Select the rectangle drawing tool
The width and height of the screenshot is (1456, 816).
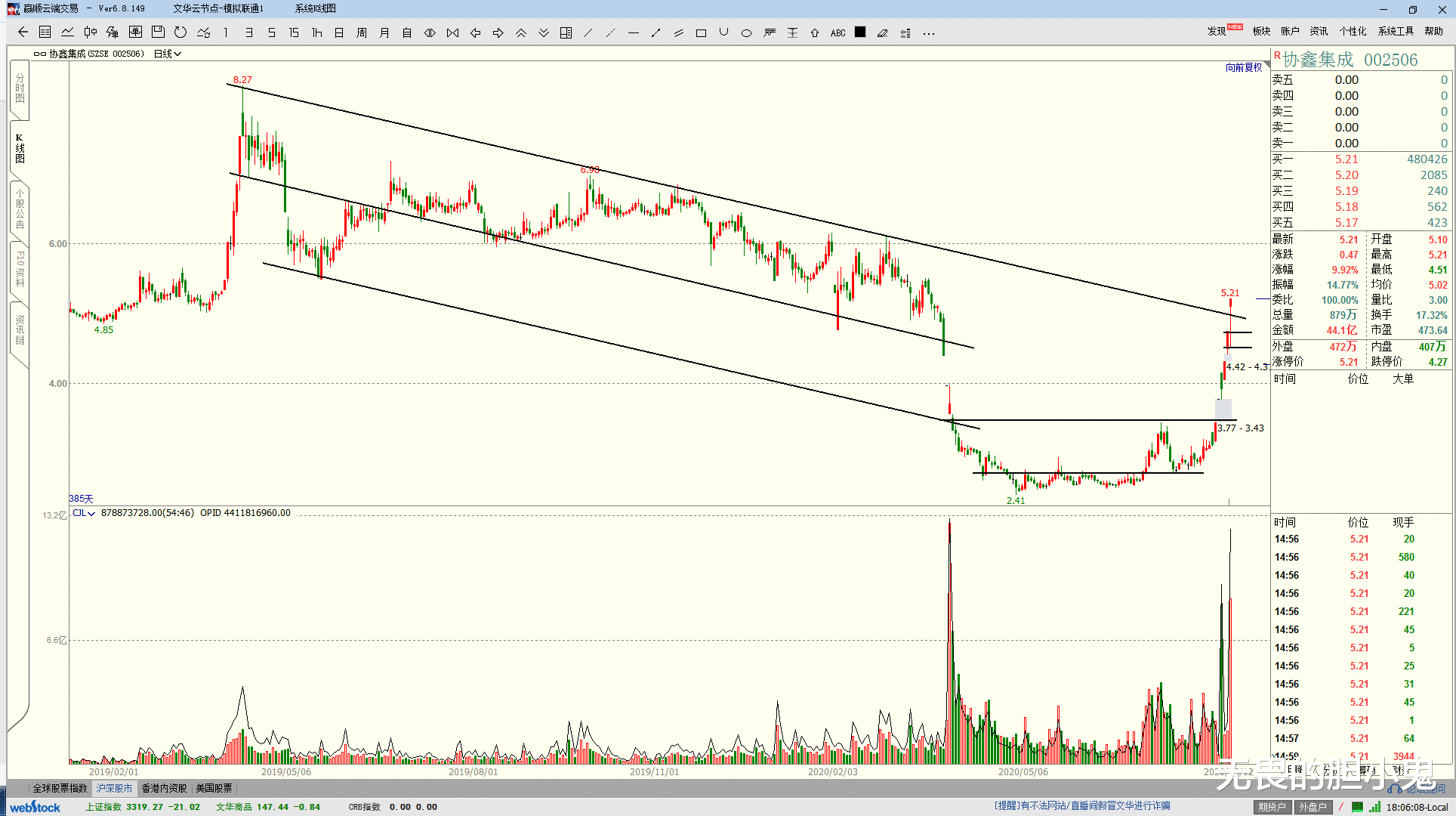(701, 32)
